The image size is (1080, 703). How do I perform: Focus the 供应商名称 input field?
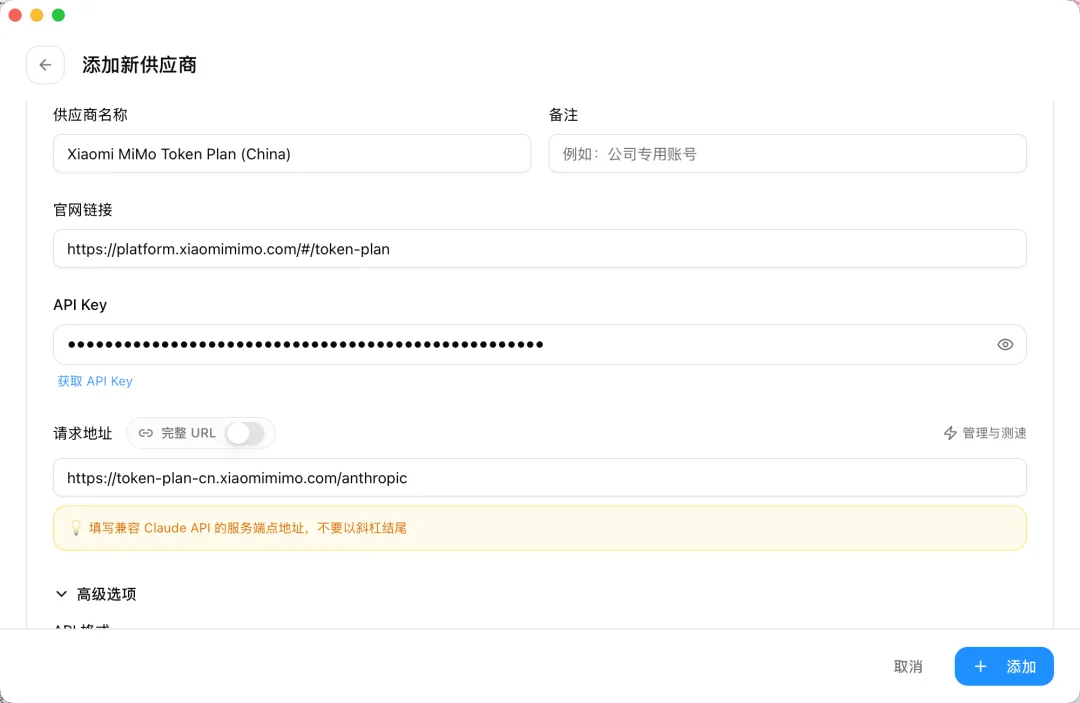pos(292,154)
